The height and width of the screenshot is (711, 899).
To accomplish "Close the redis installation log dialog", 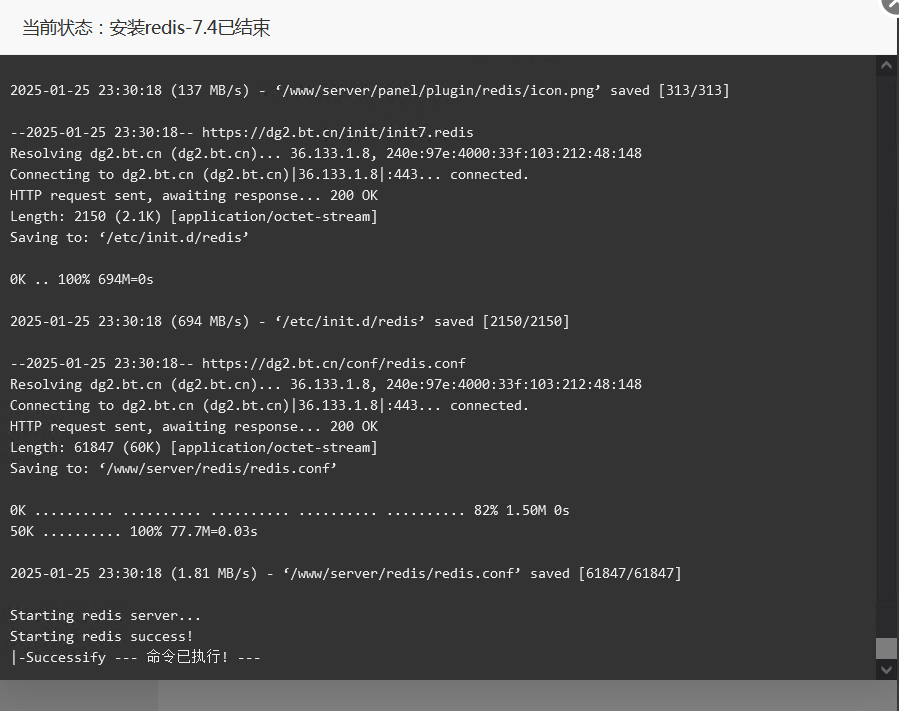I will point(892,5).
